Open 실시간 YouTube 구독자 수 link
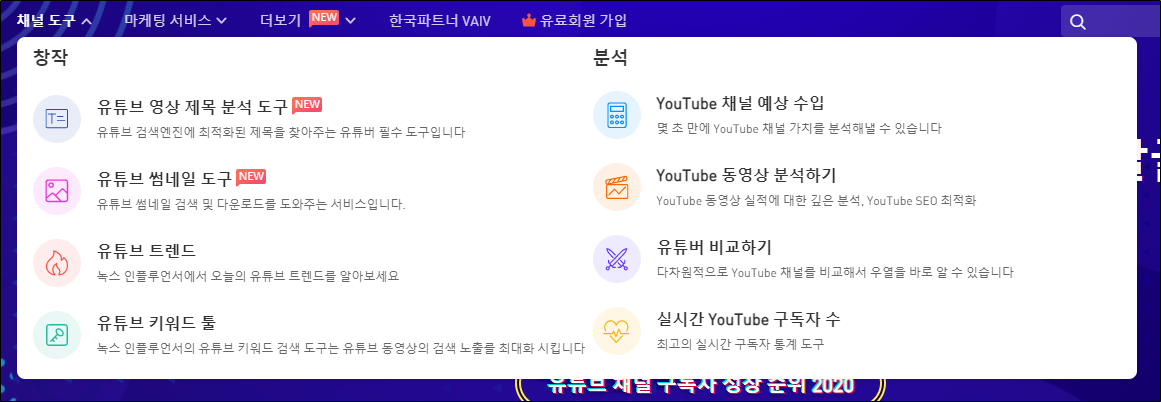This screenshot has width=1161, height=402. click(748, 319)
